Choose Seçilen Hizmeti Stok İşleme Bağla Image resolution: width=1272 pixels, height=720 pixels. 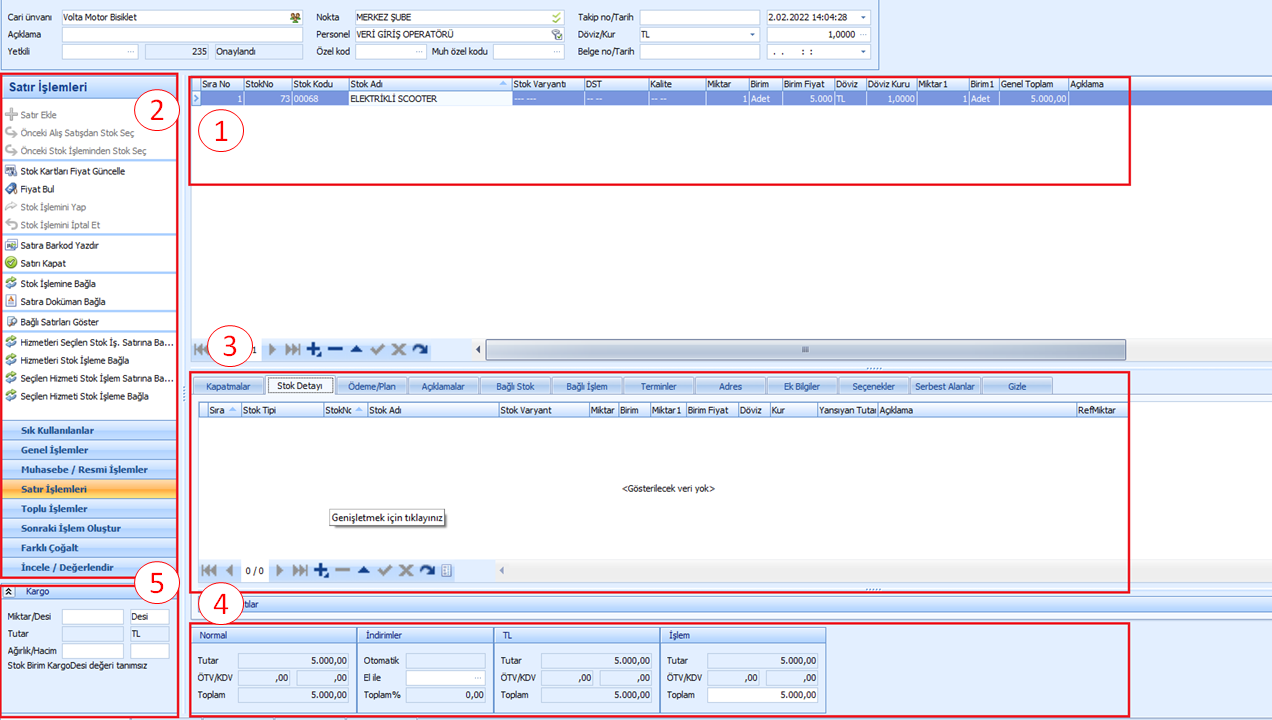click(84, 396)
